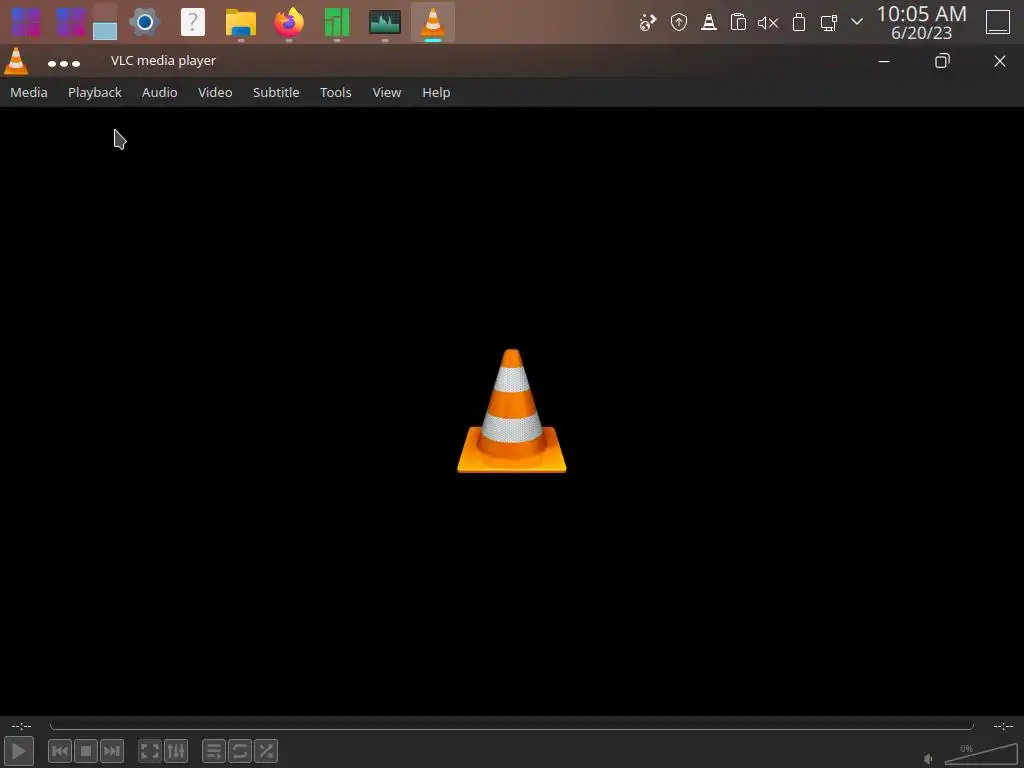Open system settings gear in taskbar

click(144, 22)
